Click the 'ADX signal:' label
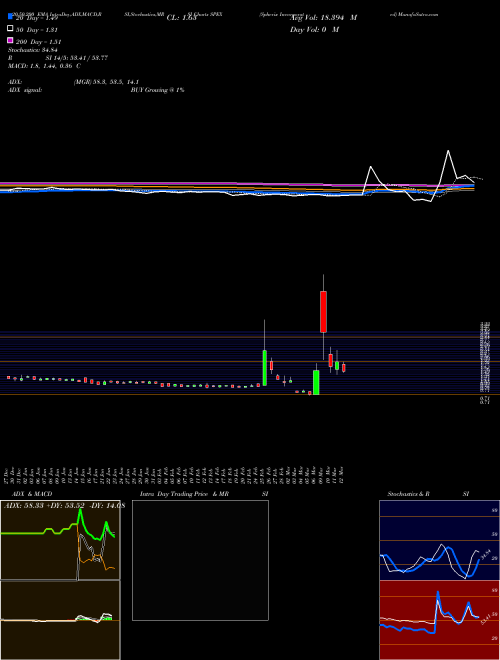The image size is (500, 660). pyautogui.click(x=24, y=90)
